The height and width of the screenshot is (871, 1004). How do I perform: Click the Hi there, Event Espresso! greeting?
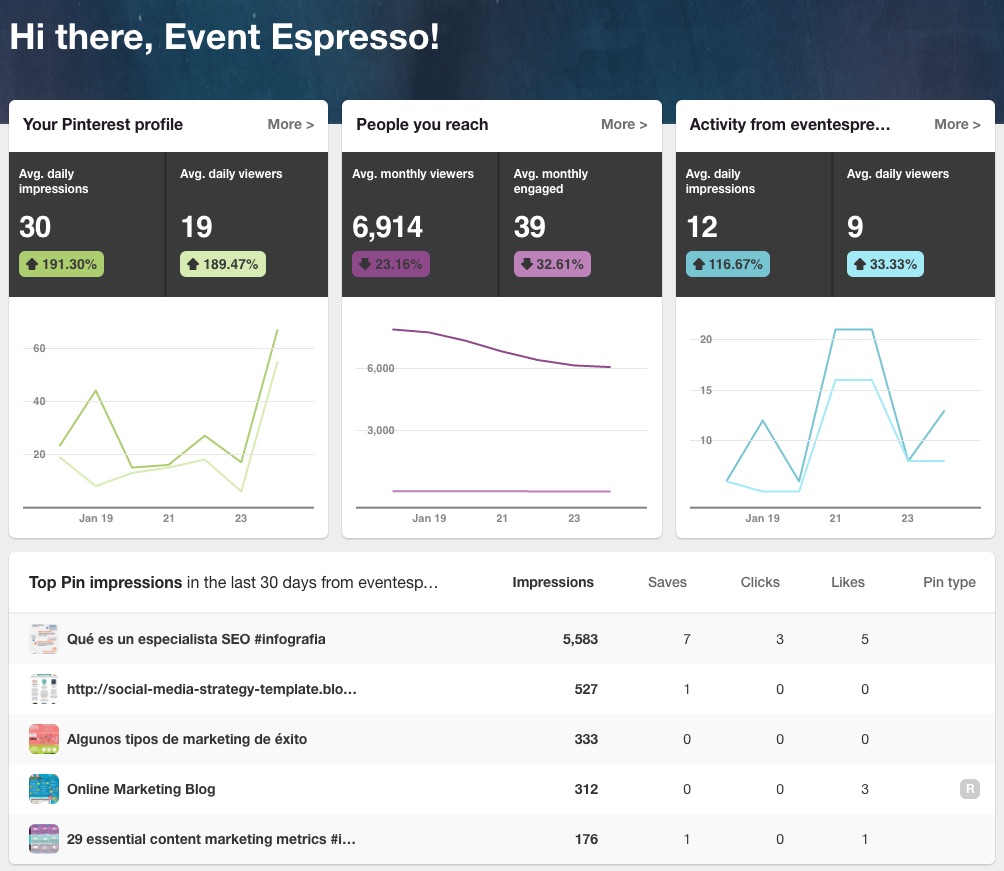(x=225, y=37)
